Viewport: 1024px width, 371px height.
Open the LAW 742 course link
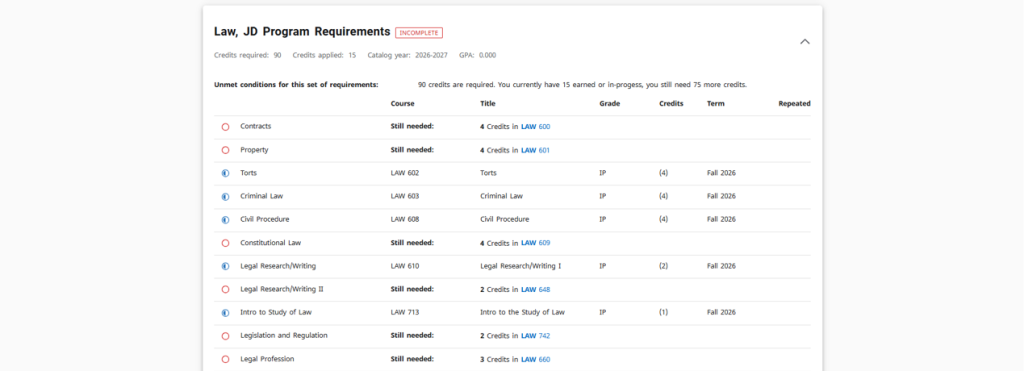[x=536, y=336]
